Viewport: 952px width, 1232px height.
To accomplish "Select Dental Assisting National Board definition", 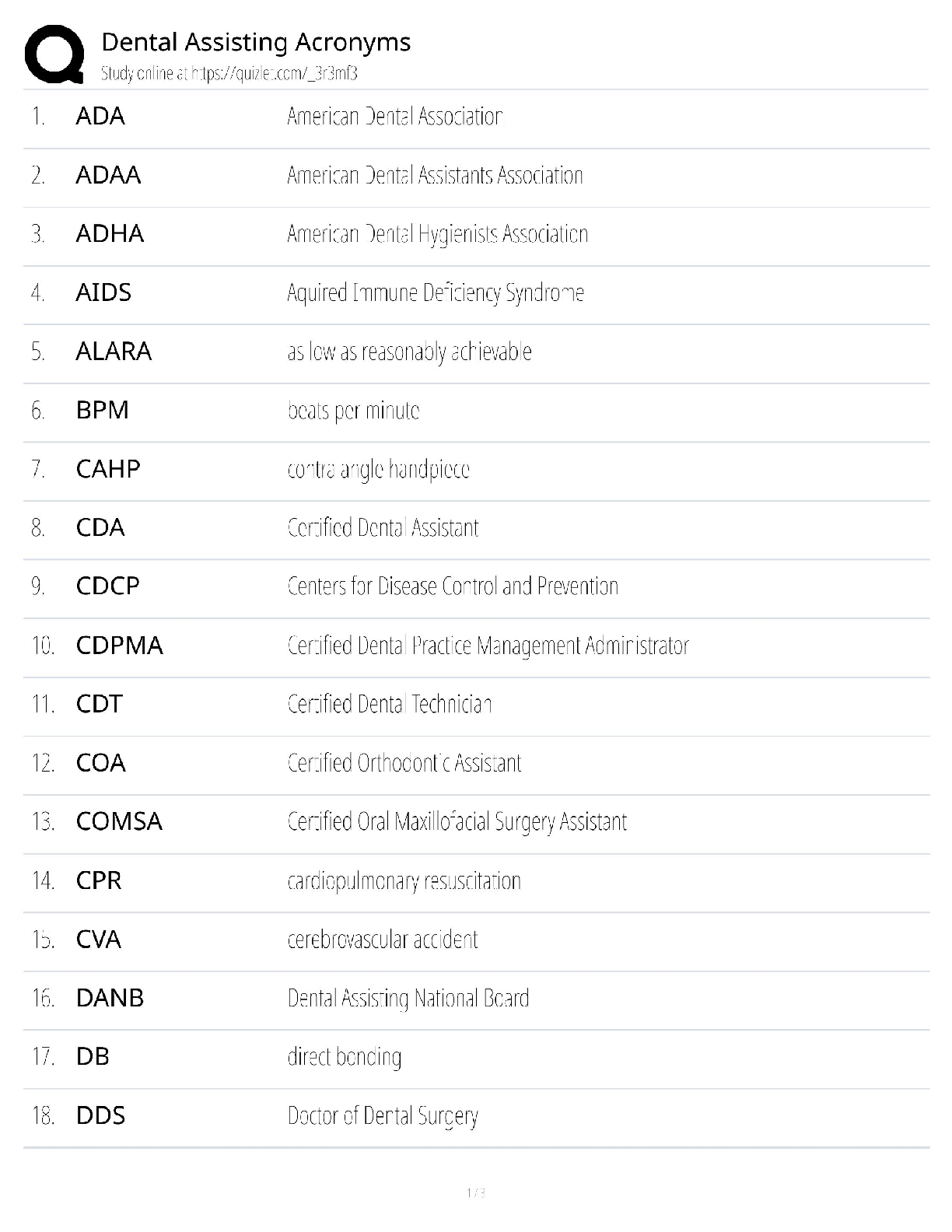I will [408, 998].
